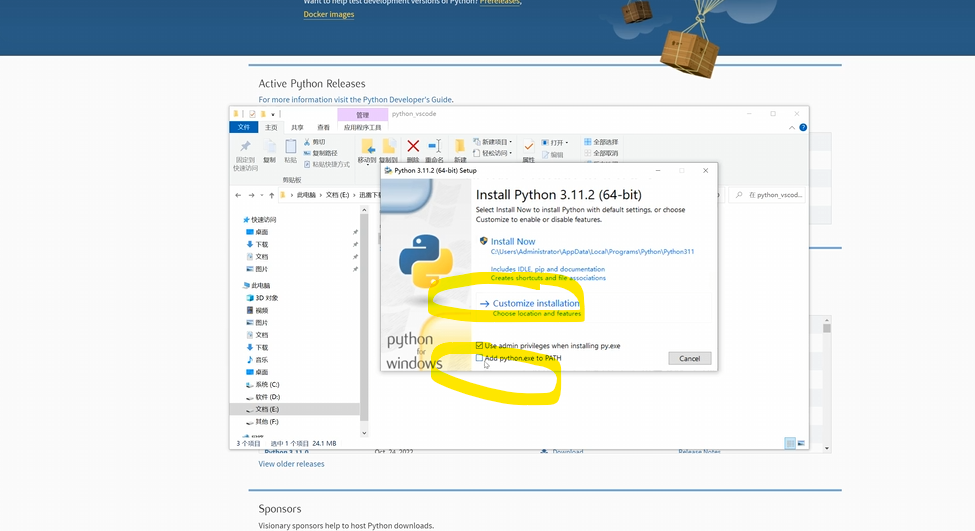975x531 pixels.
Task: Select 系统 (C:) drive
Action: click(267, 385)
